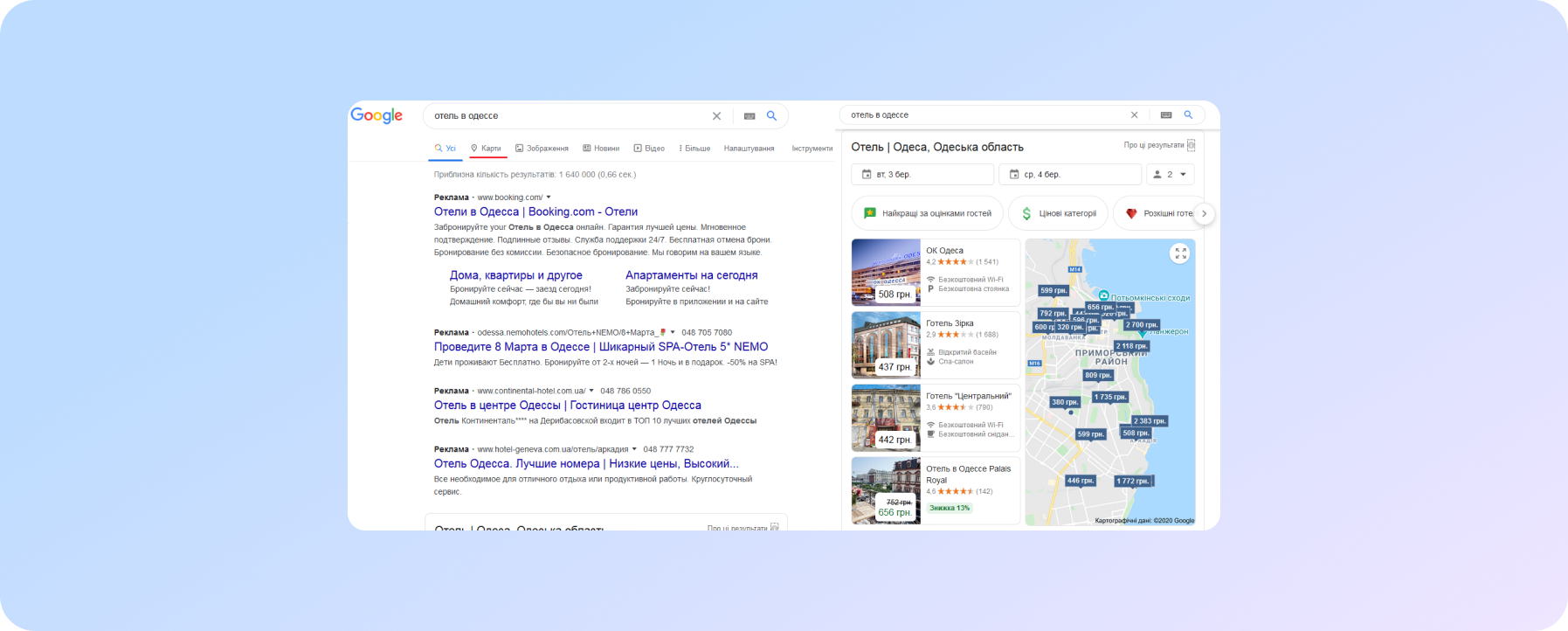
Task: Click the '2 383 грн.' price pin on map
Action: (1150, 420)
